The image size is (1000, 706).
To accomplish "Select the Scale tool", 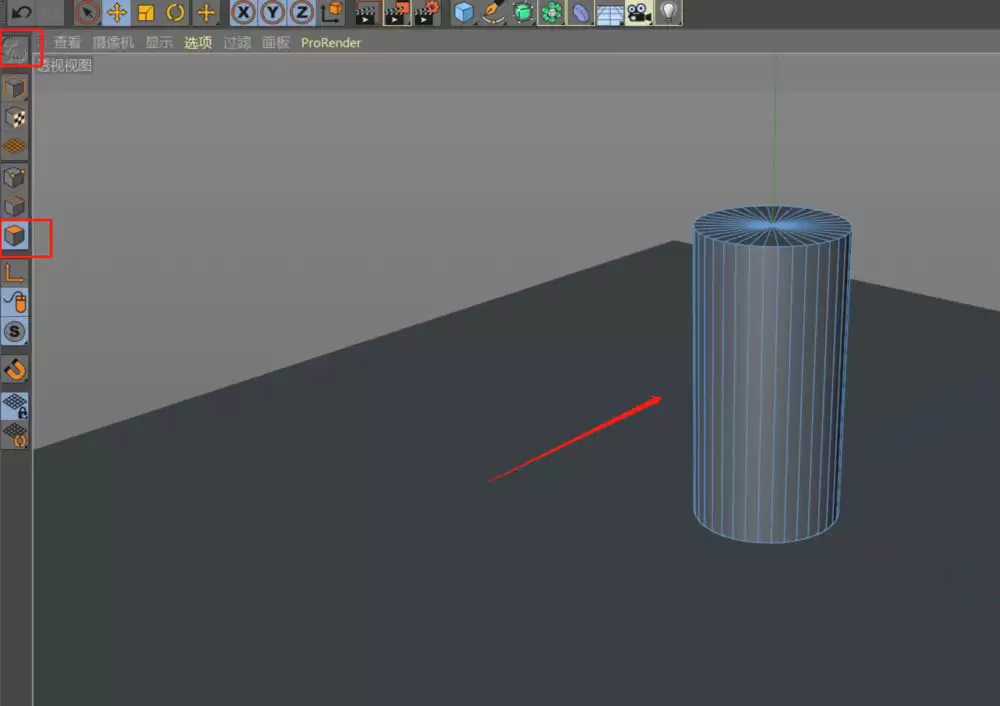I will coord(146,13).
